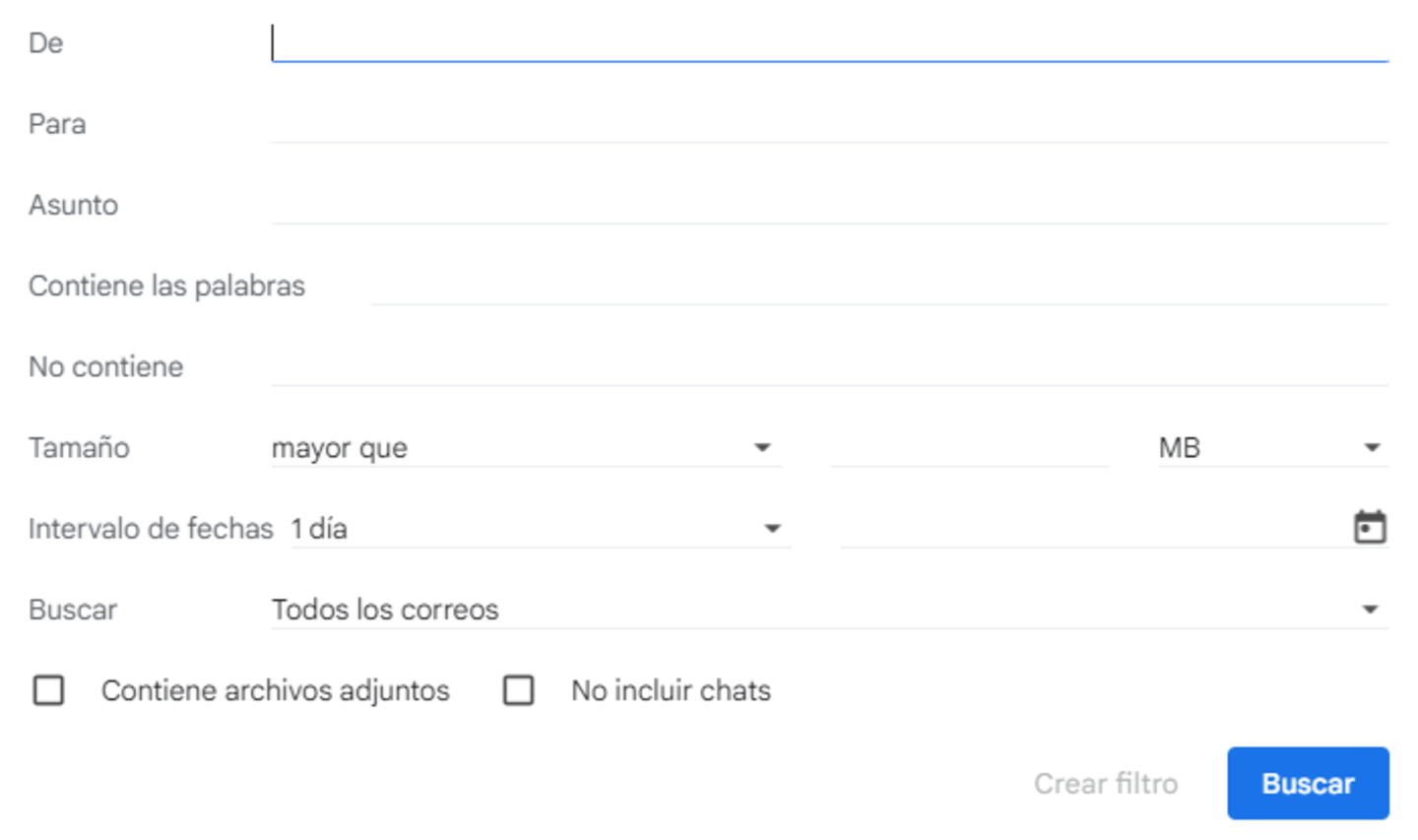Open the MB size unit dropdown
The width and height of the screenshot is (1418, 840).
point(1273,448)
